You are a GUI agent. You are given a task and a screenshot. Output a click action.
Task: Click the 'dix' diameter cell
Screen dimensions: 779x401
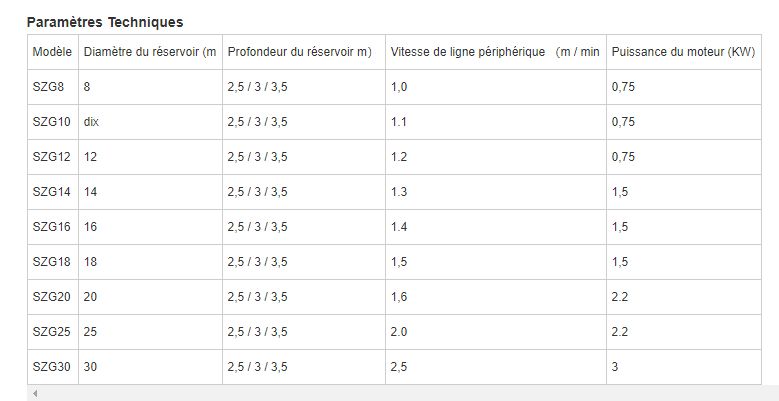point(92,122)
